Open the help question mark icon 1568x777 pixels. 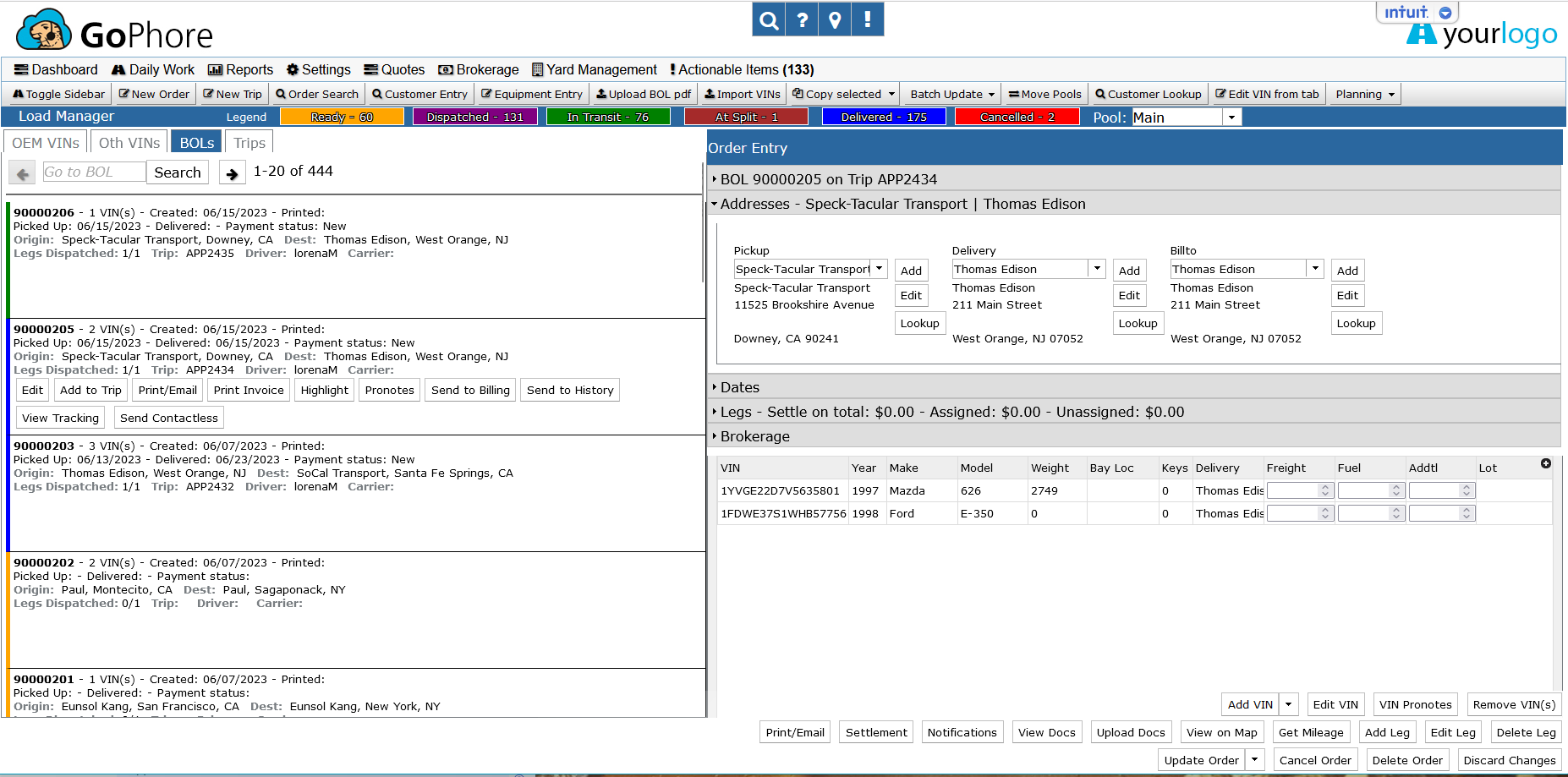pyautogui.click(x=802, y=19)
